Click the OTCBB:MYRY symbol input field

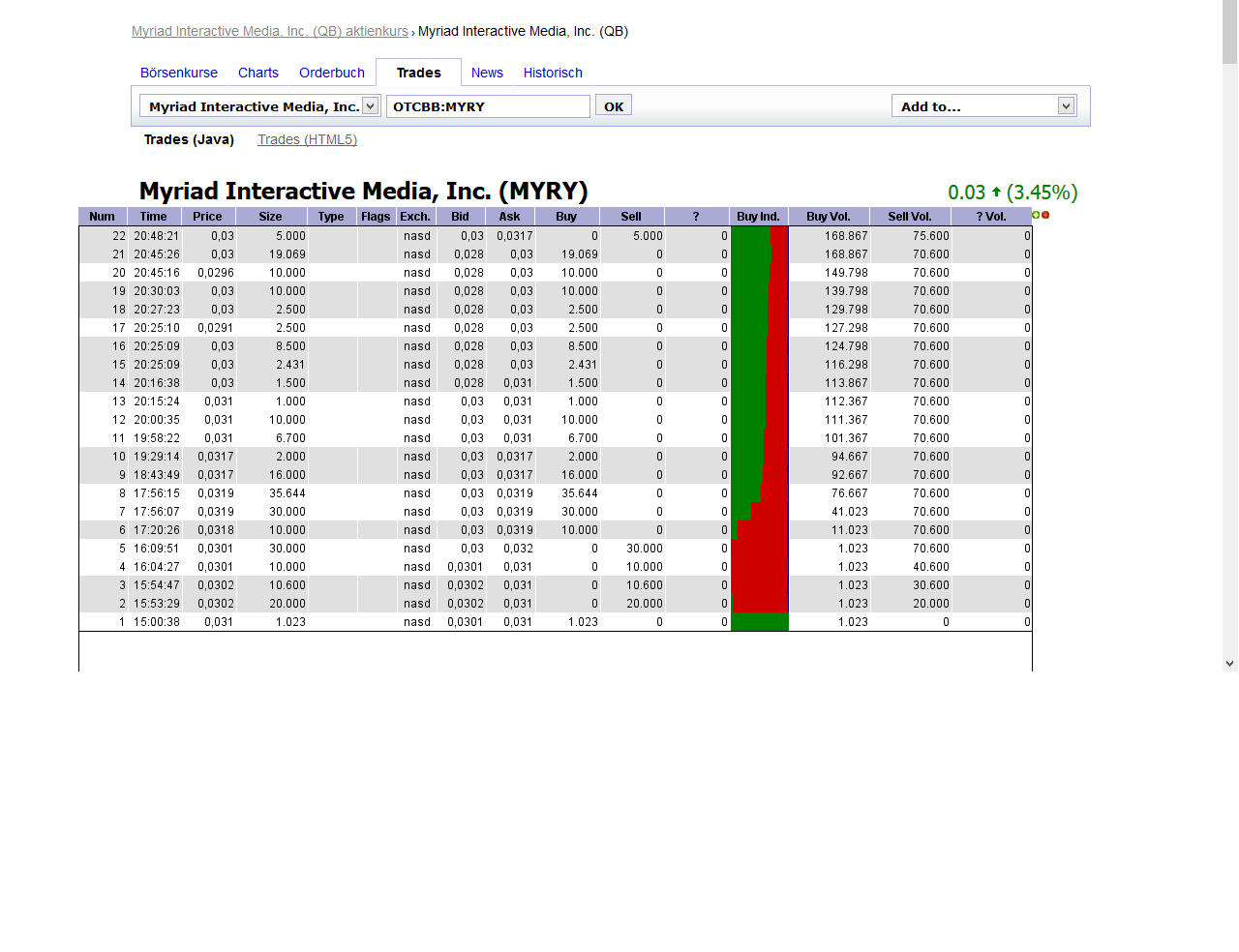pyautogui.click(x=488, y=106)
